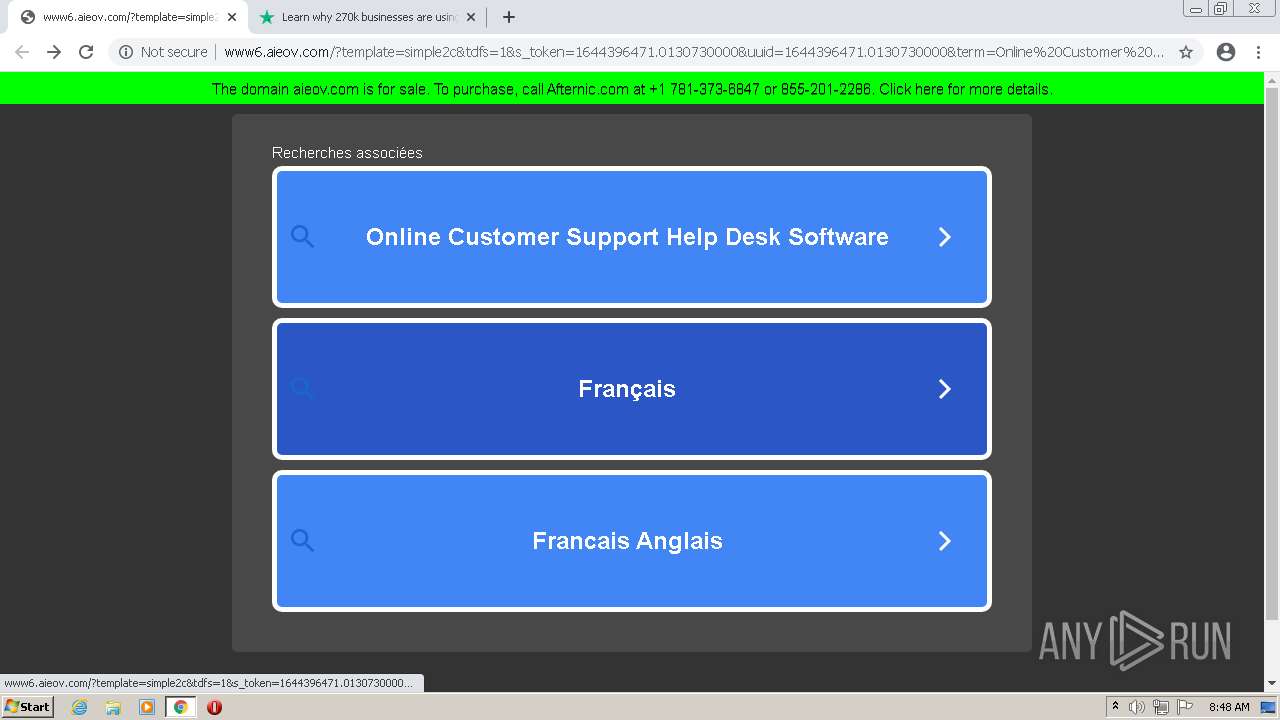Click the search icon in Français row
The height and width of the screenshot is (720, 1280).
[x=302, y=389]
